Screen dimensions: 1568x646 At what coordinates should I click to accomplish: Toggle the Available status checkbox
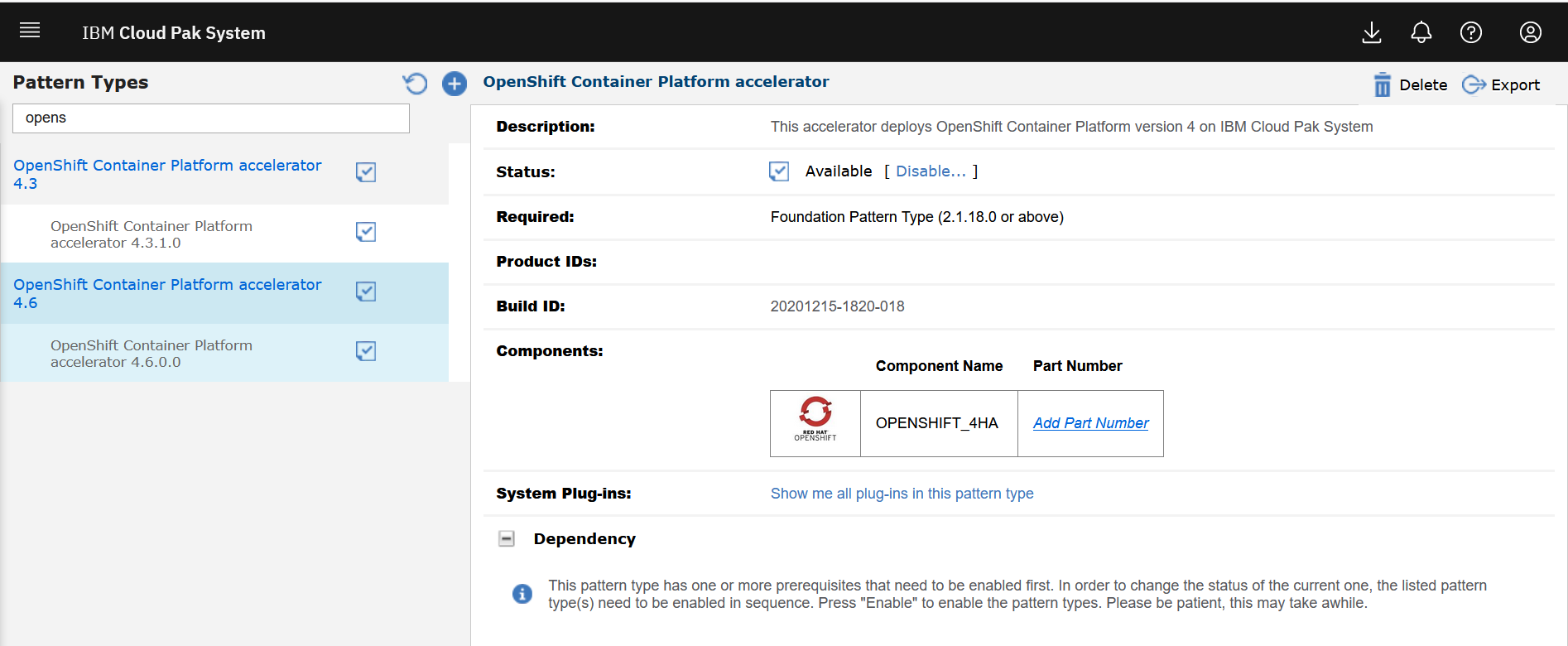click(x=779, y=171)
